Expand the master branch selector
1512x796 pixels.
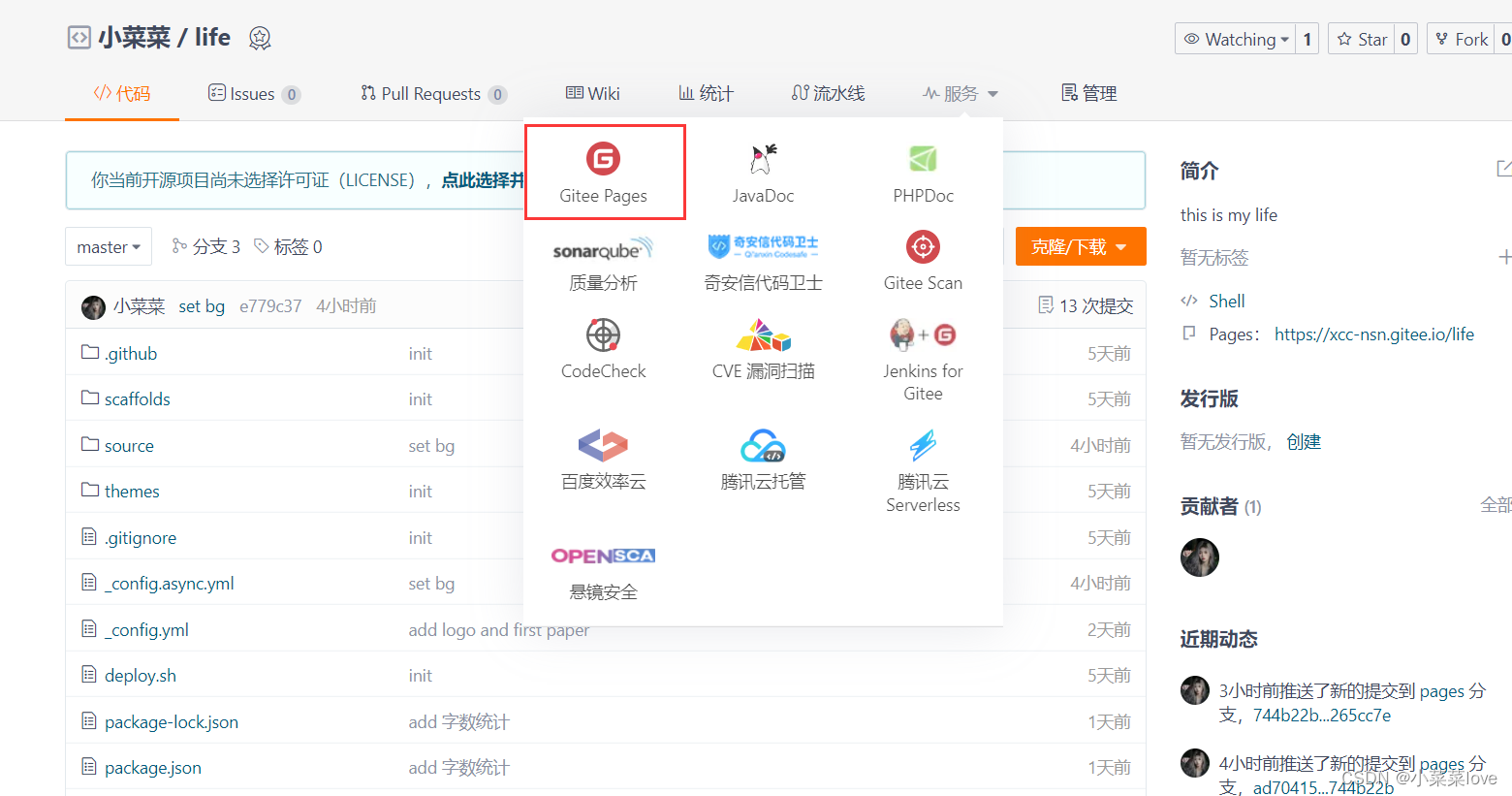(x=108, y=246)
